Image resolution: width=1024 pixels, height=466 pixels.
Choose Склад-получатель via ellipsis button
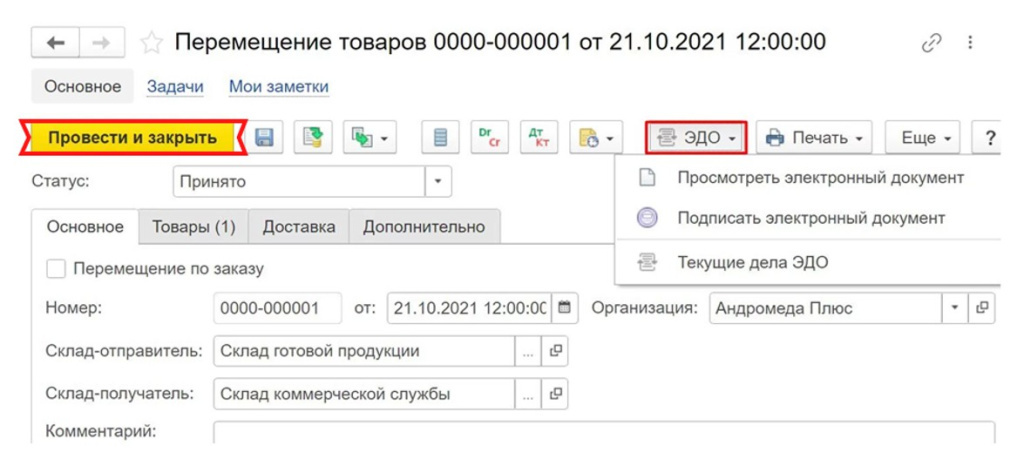528,394
